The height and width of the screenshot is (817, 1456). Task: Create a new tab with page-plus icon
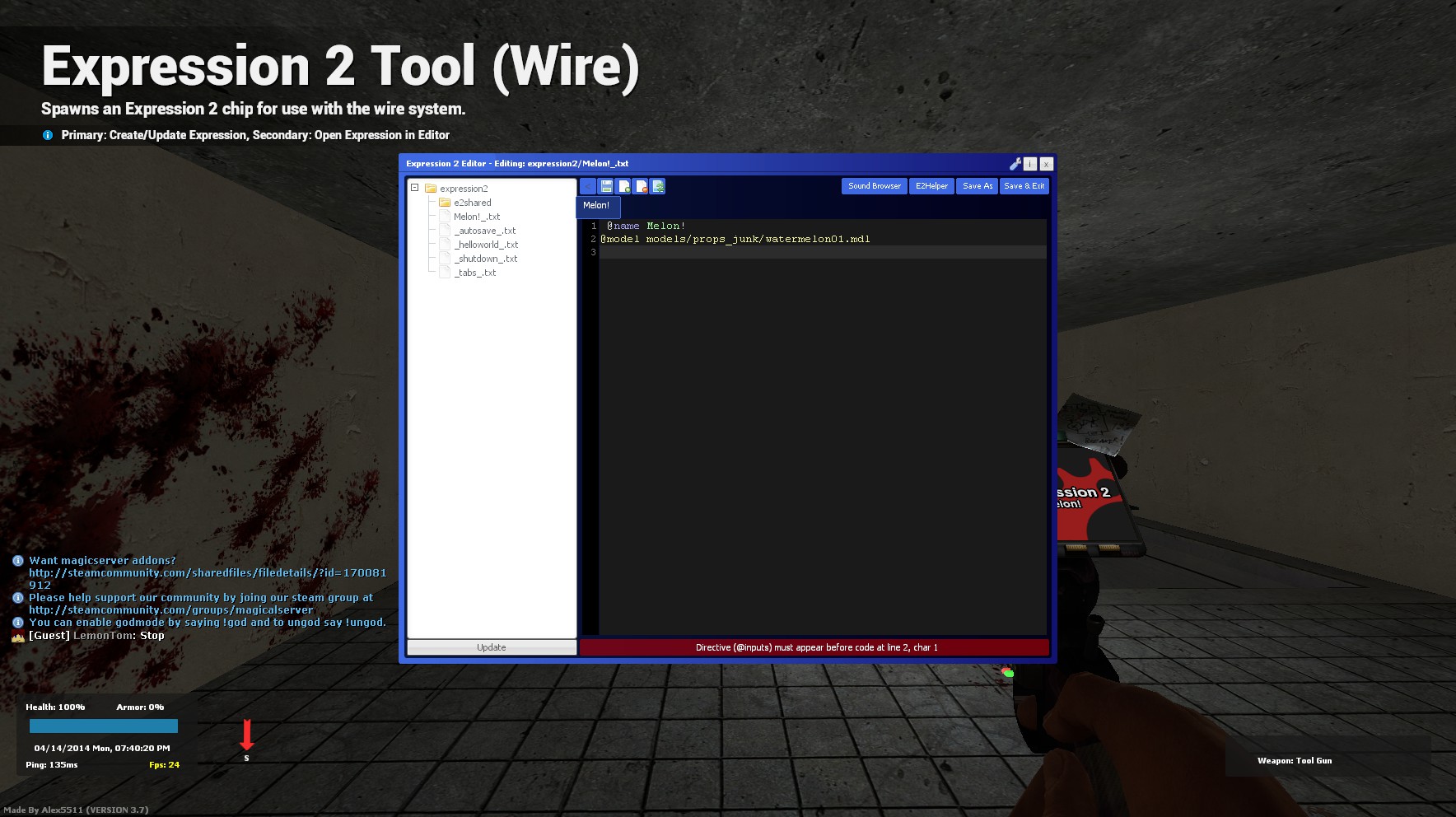pyautogui.click(x=623, y=186)
